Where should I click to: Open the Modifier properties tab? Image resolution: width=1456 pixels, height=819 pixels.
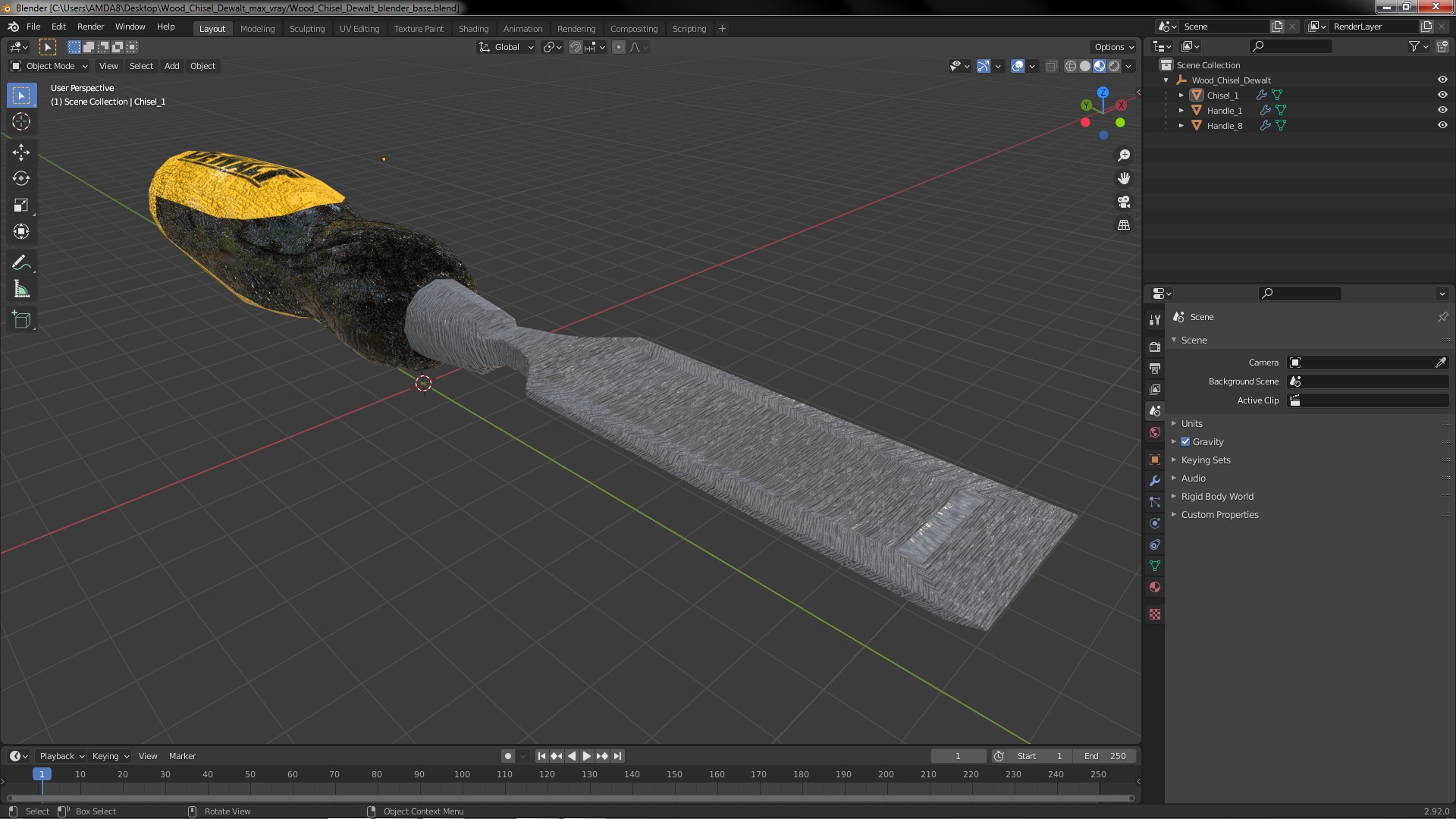point(1155,481)
